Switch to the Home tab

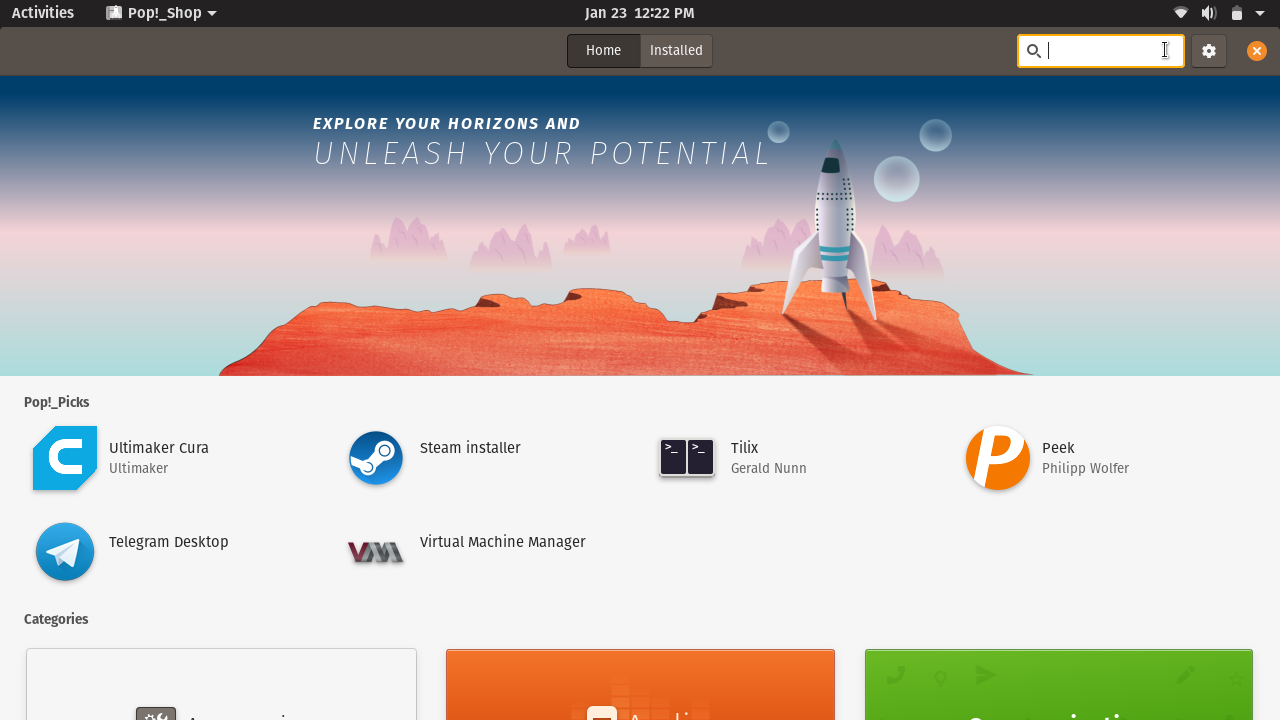(x=603, y=50)
